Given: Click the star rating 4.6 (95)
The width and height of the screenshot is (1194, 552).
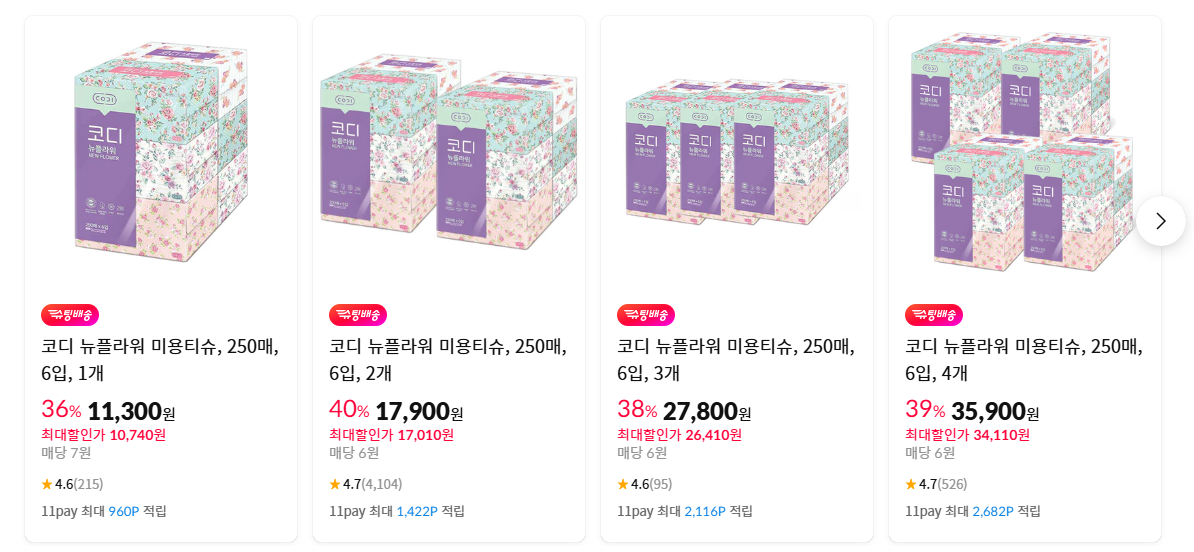Looking at the screenshot, I should [x=645, y=484].
